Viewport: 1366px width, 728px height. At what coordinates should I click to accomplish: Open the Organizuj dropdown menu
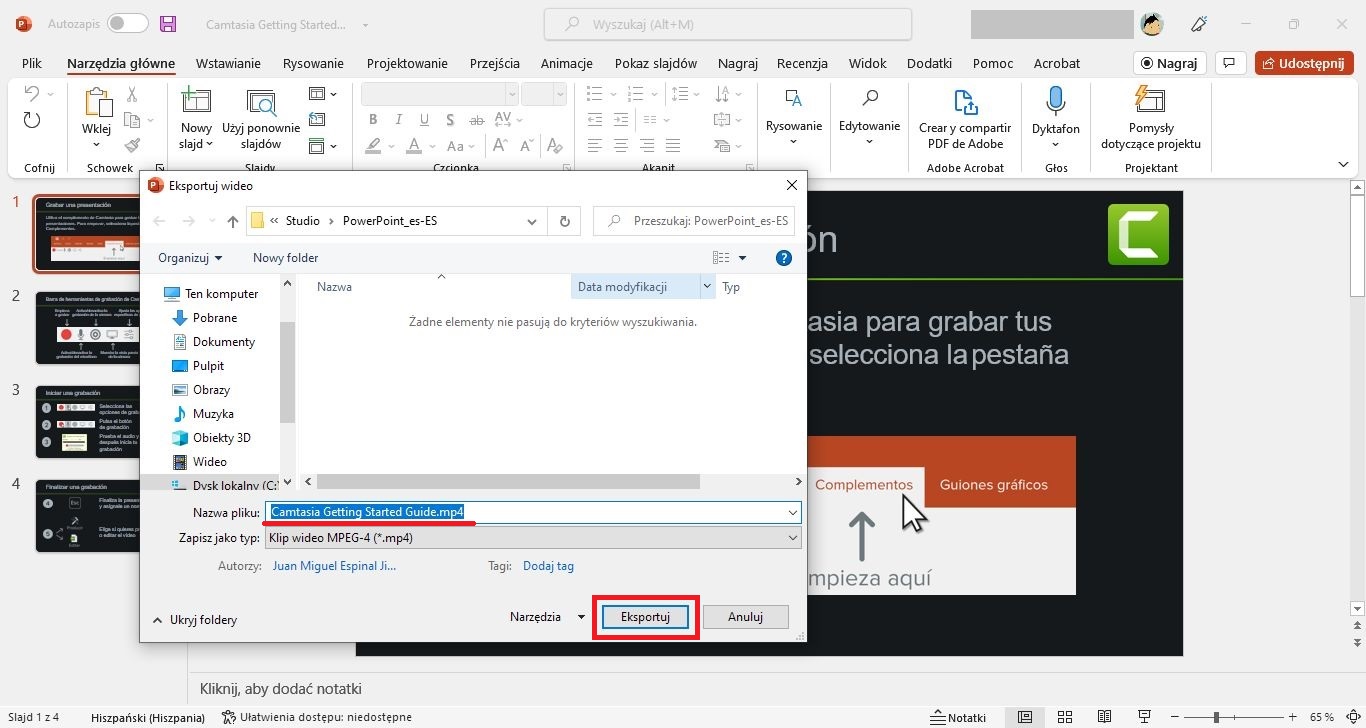[x=190, y=258]
